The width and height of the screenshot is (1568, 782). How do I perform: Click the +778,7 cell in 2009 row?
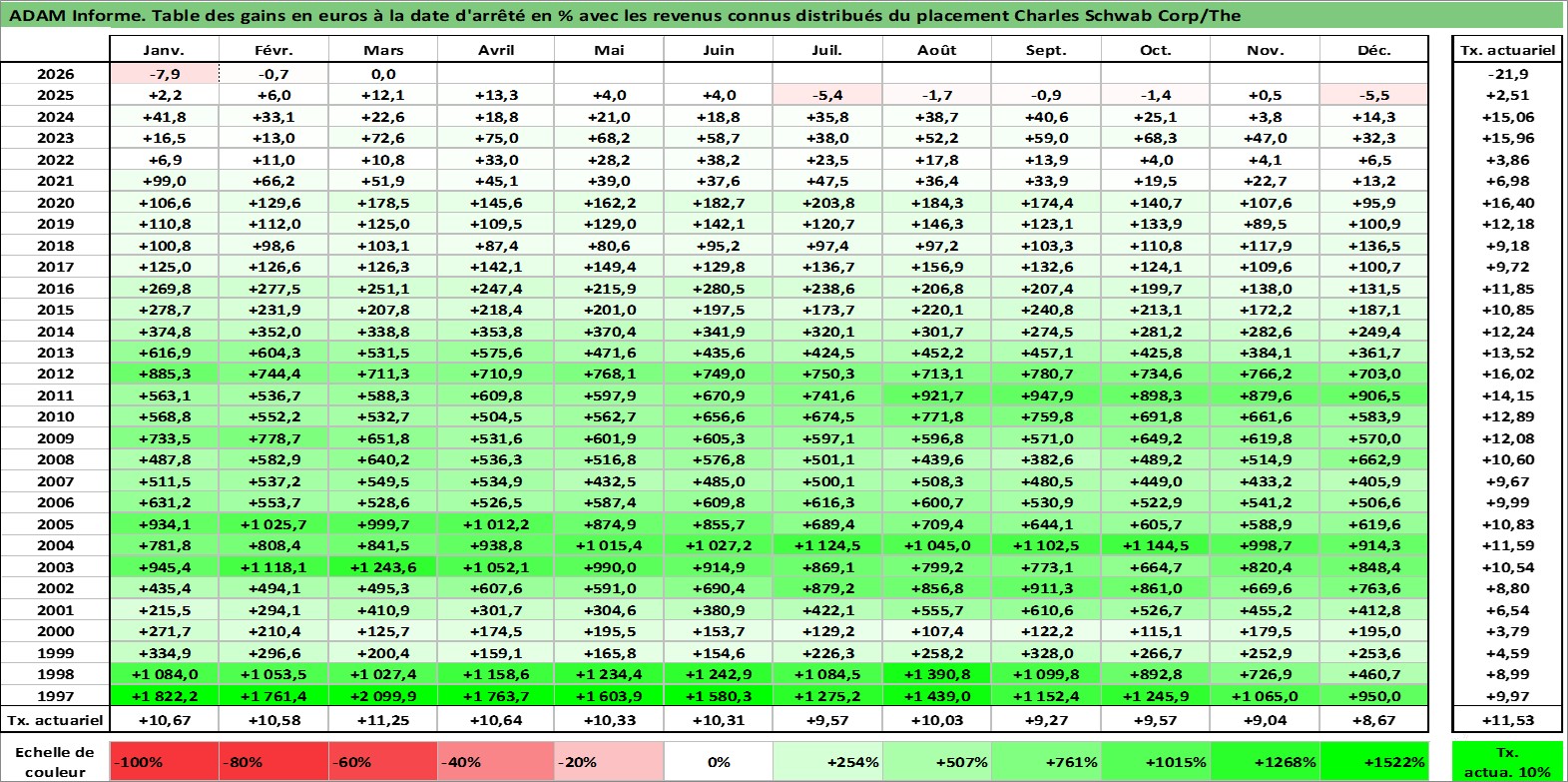pyautogui.click(x=273, y=438)
